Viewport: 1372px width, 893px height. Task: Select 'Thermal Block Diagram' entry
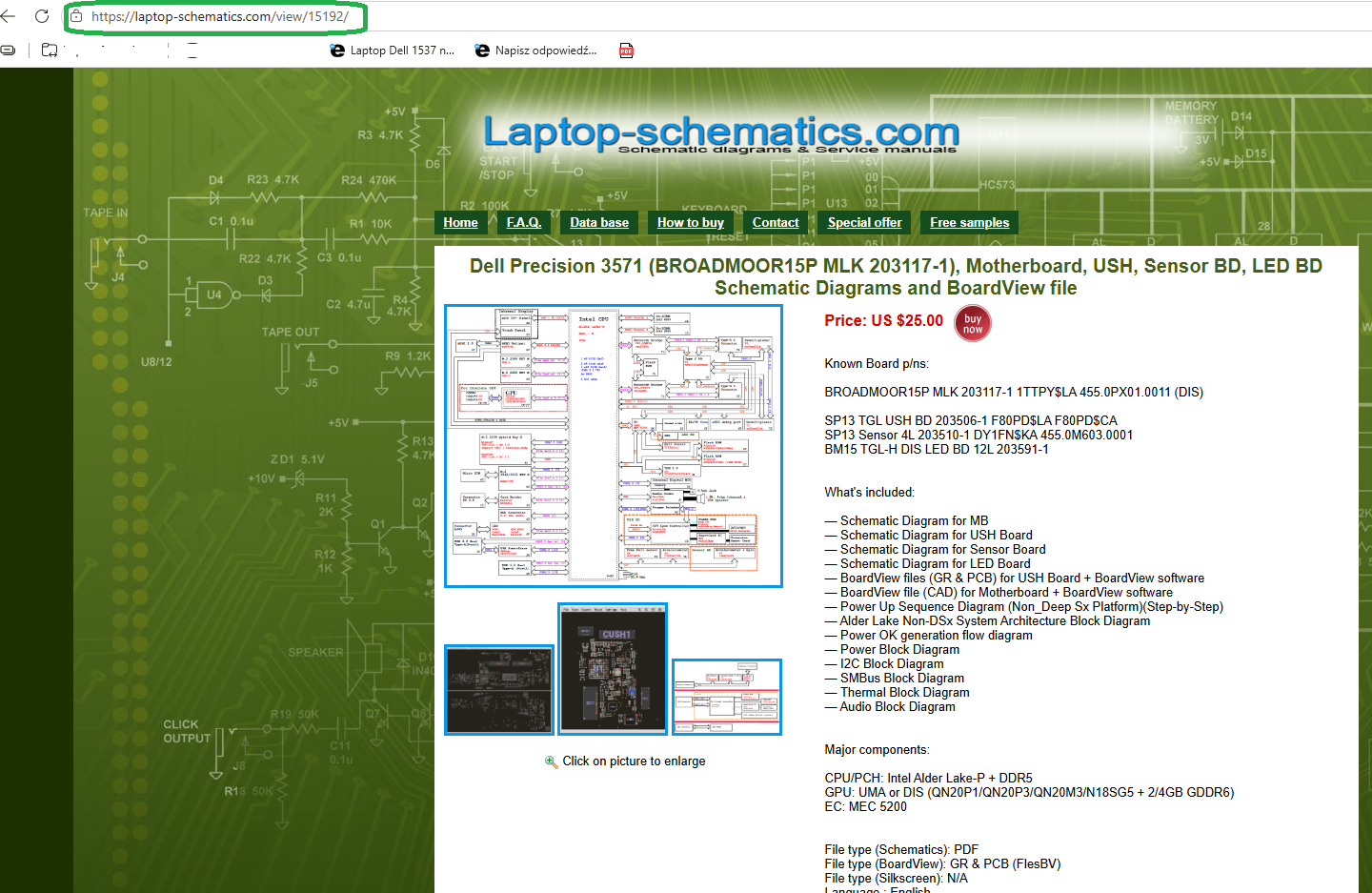(x=897, y=693)
